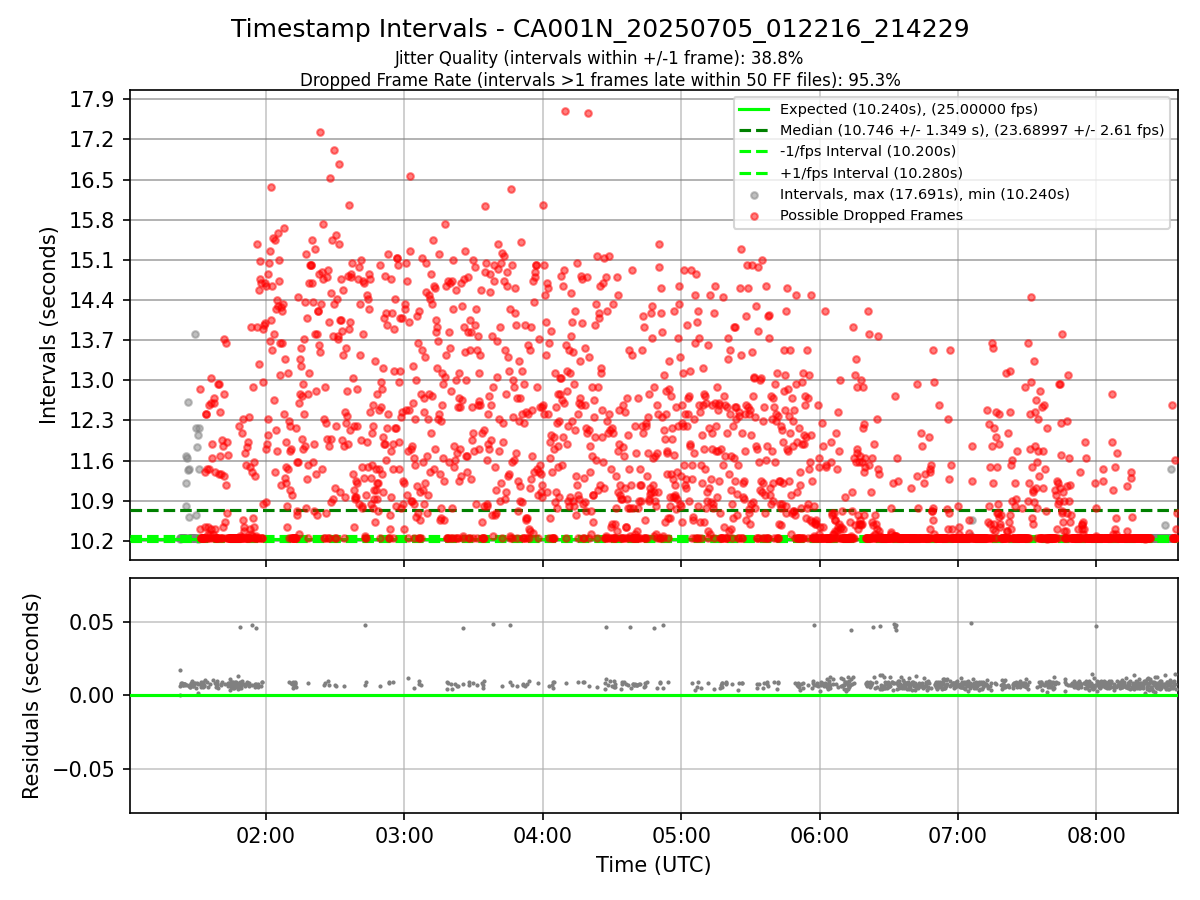Image resolution: width=1200 pixels, height=900 pixels.
Task: Click the "Time (UTC)" x-axis label
Action: click(x=653, y=864)
